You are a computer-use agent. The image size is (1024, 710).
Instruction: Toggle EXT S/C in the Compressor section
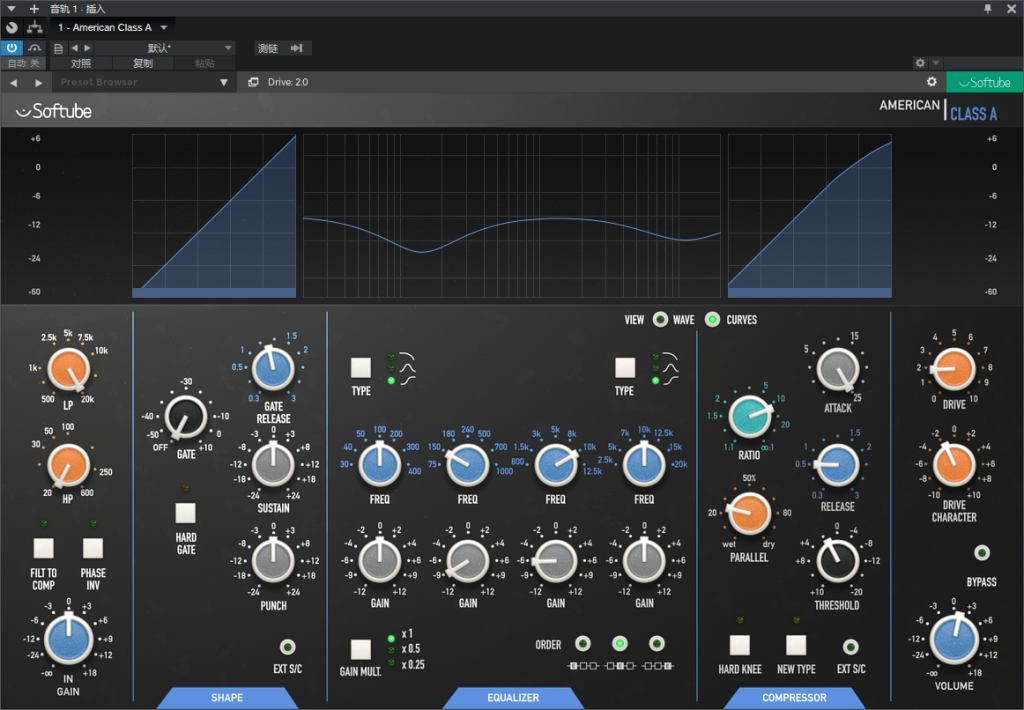[x=850, y=647]
